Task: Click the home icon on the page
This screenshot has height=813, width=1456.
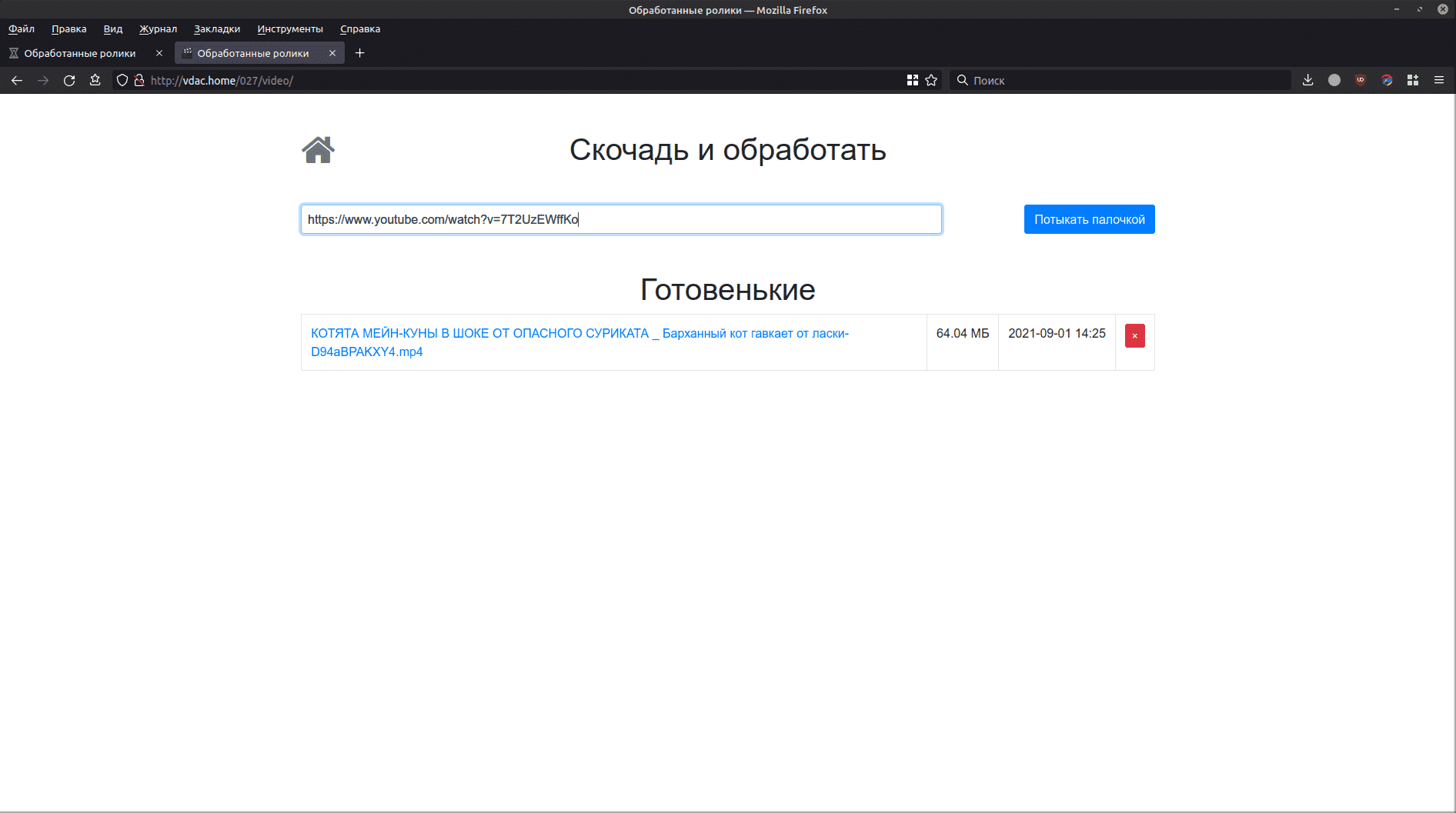Action: (318, 150)
